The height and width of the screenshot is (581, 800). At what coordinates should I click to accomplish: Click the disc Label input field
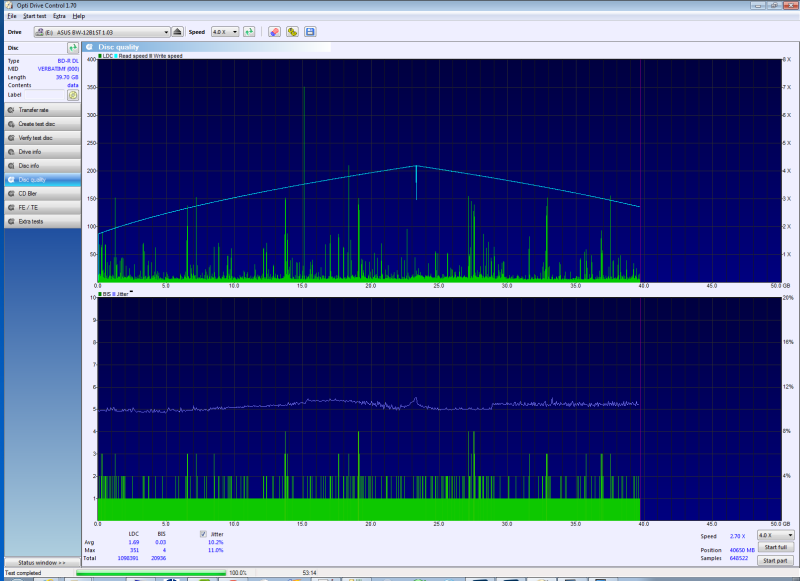coord(45,95)
